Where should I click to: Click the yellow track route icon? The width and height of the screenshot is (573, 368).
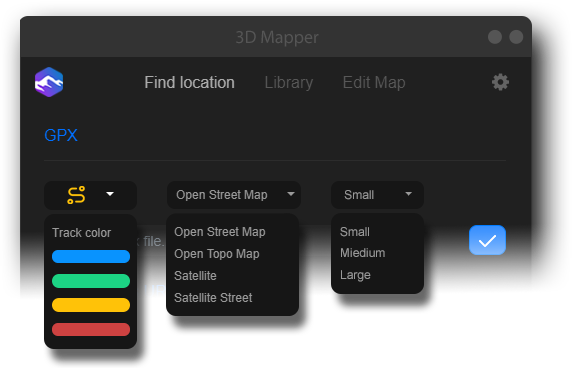tap(76, 195)
